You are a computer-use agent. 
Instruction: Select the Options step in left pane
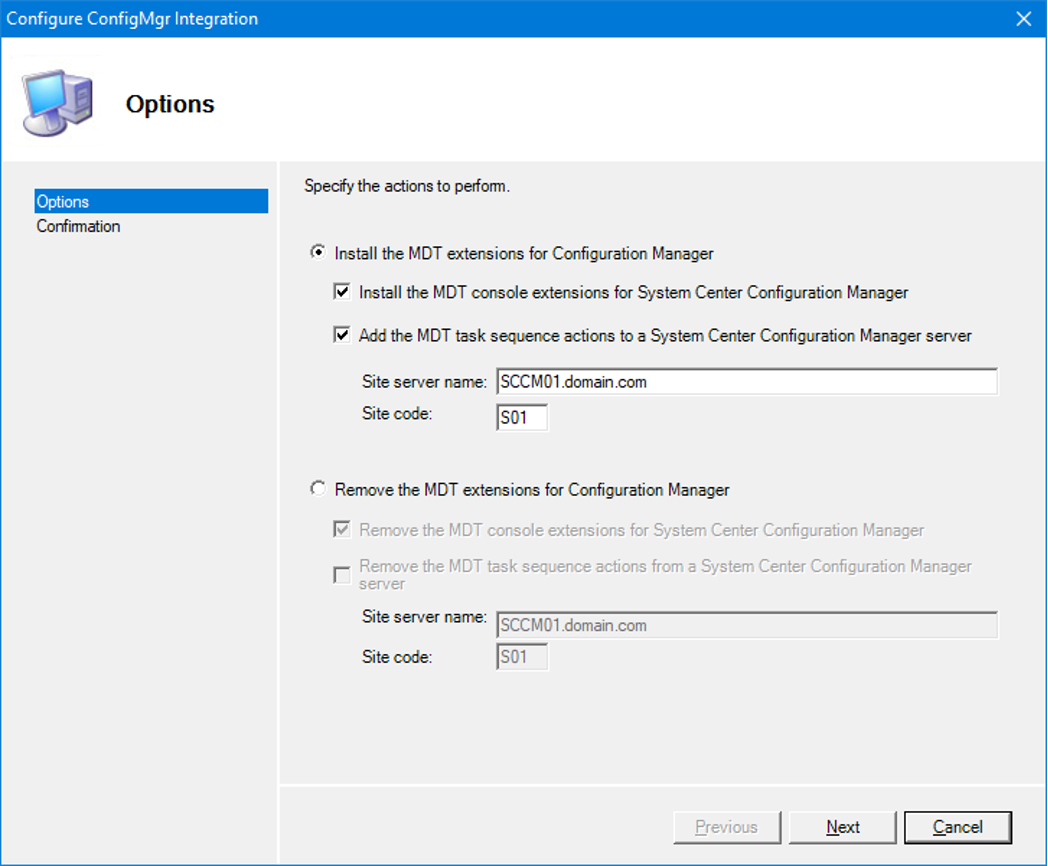[63, 202]
